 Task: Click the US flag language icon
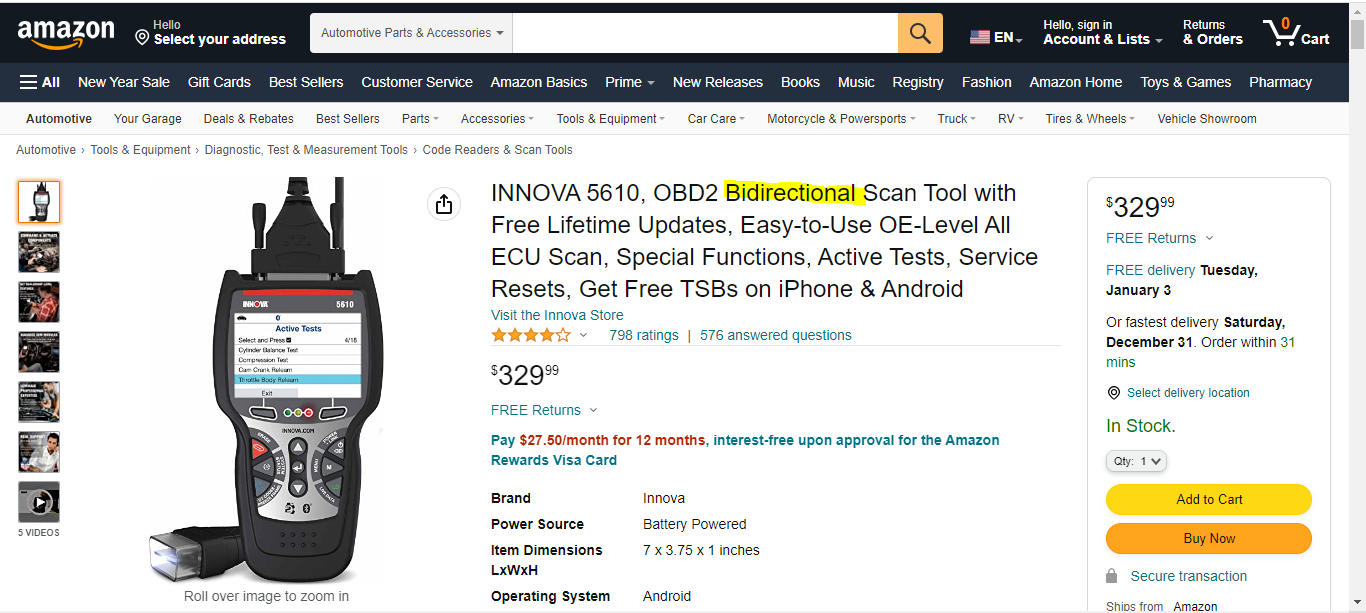click(x=980, y=37)
